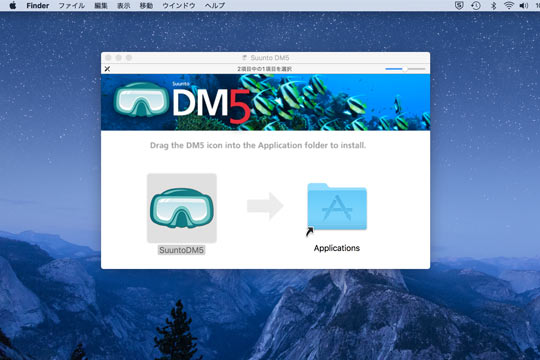Click the Applications folder name label

[x=336, y=248]
